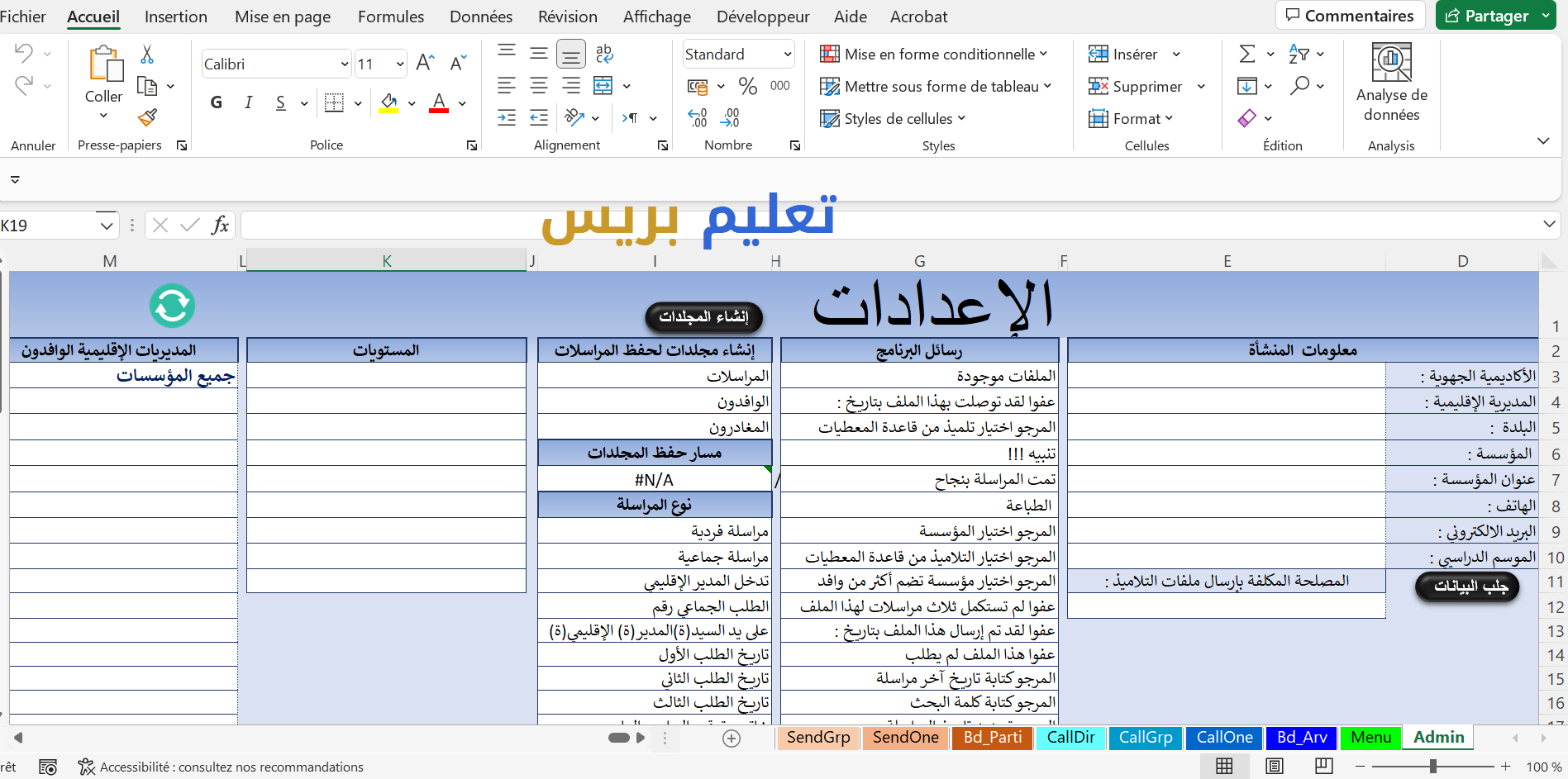Select the format painter brush icon

pos(147,117)
